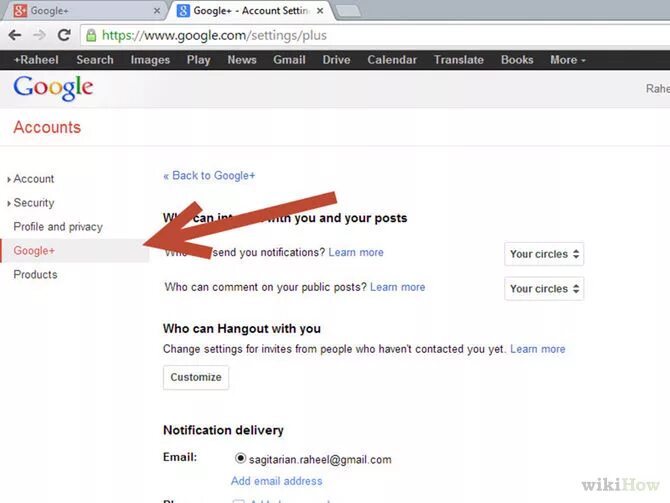Click the browser back arrow
Viewport: 670px width, 503px height.
coord(15,35)
